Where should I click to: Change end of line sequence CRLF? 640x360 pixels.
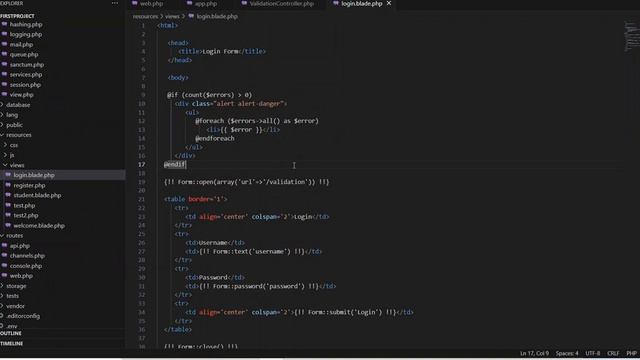coord(613,353)
